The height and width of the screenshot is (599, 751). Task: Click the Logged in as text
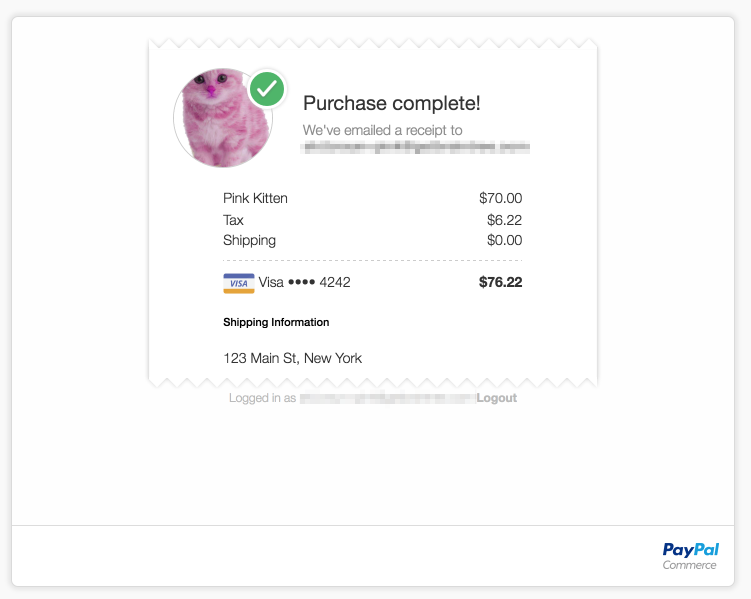262,398
